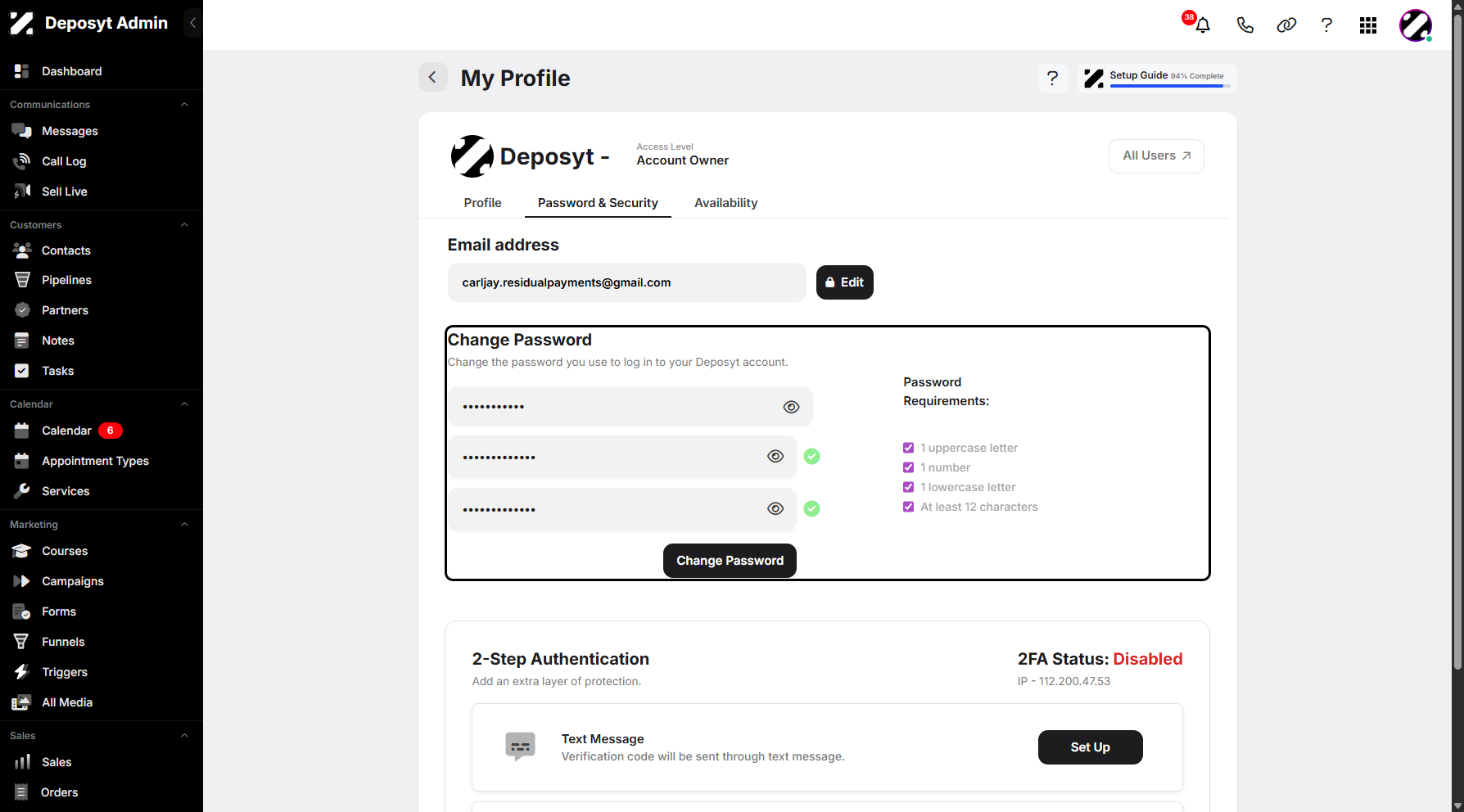Collapse the Communications section
The height and width of the screenshot is (812, 1464).
pyautogui.click(x=184, y=105)
